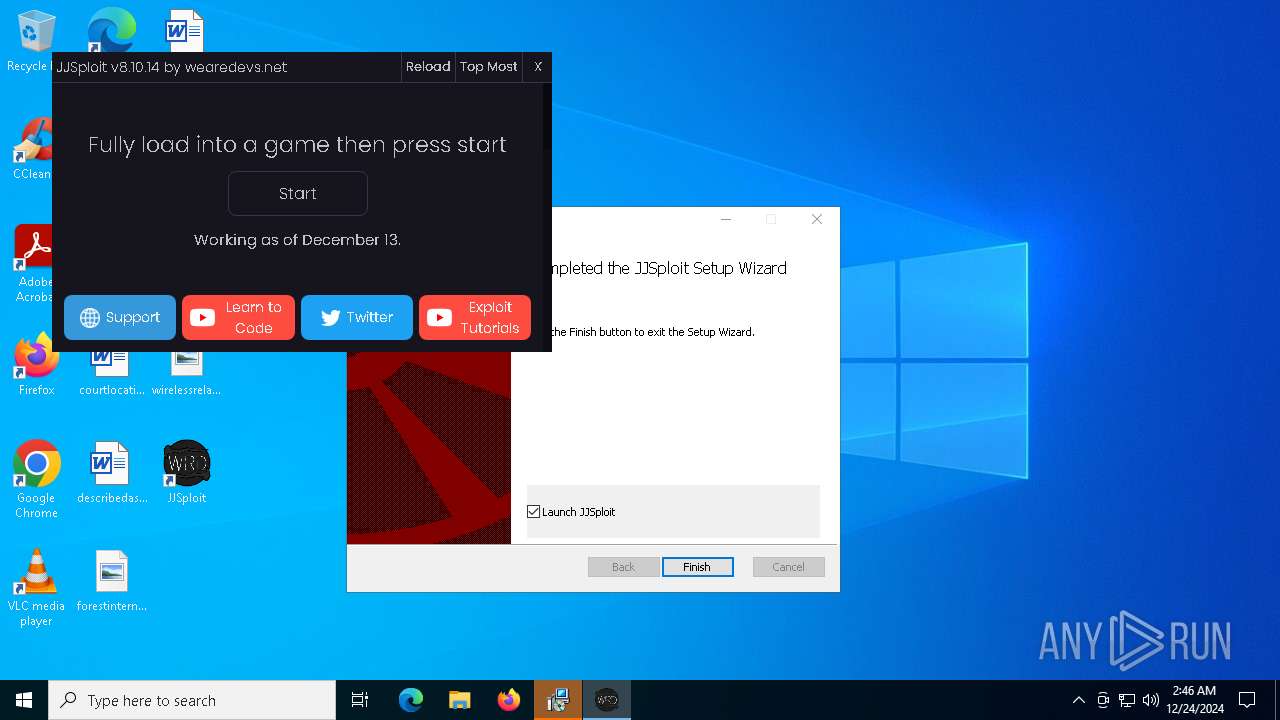Select the JJSploit desktop shortcut

point(187,472)
